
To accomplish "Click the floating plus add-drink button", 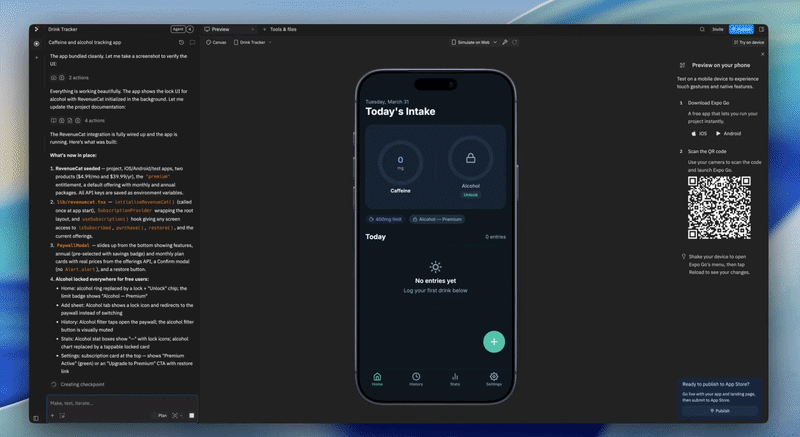I will [494, 341].
